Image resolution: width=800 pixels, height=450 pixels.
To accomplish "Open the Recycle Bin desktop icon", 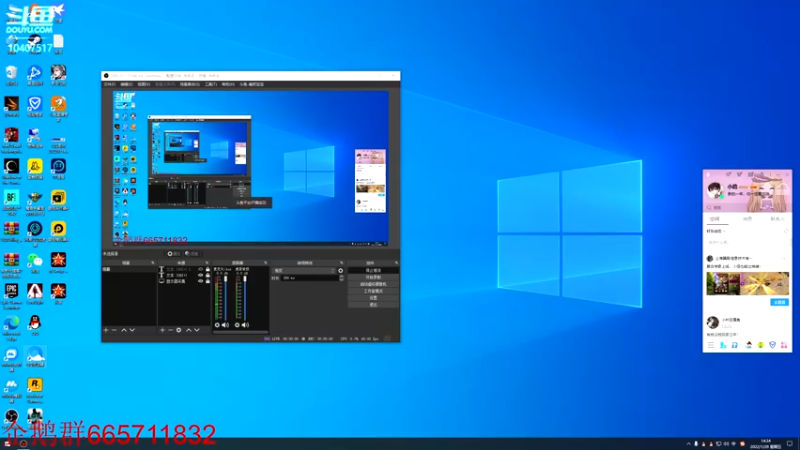I will pyautogui.click(x=12, y=75).
